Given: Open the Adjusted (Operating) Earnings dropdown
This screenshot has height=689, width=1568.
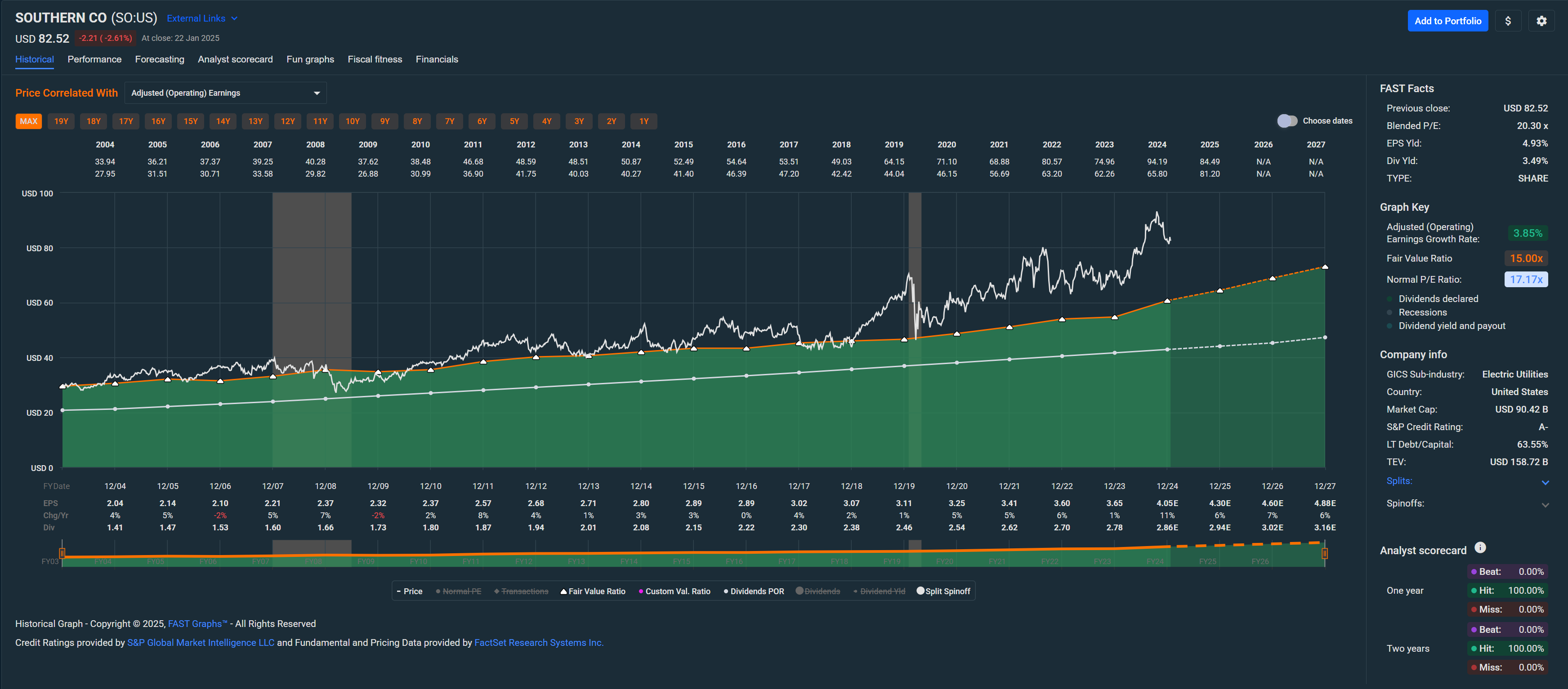Looking at the screenshot, I should click(x=225, y=93).
